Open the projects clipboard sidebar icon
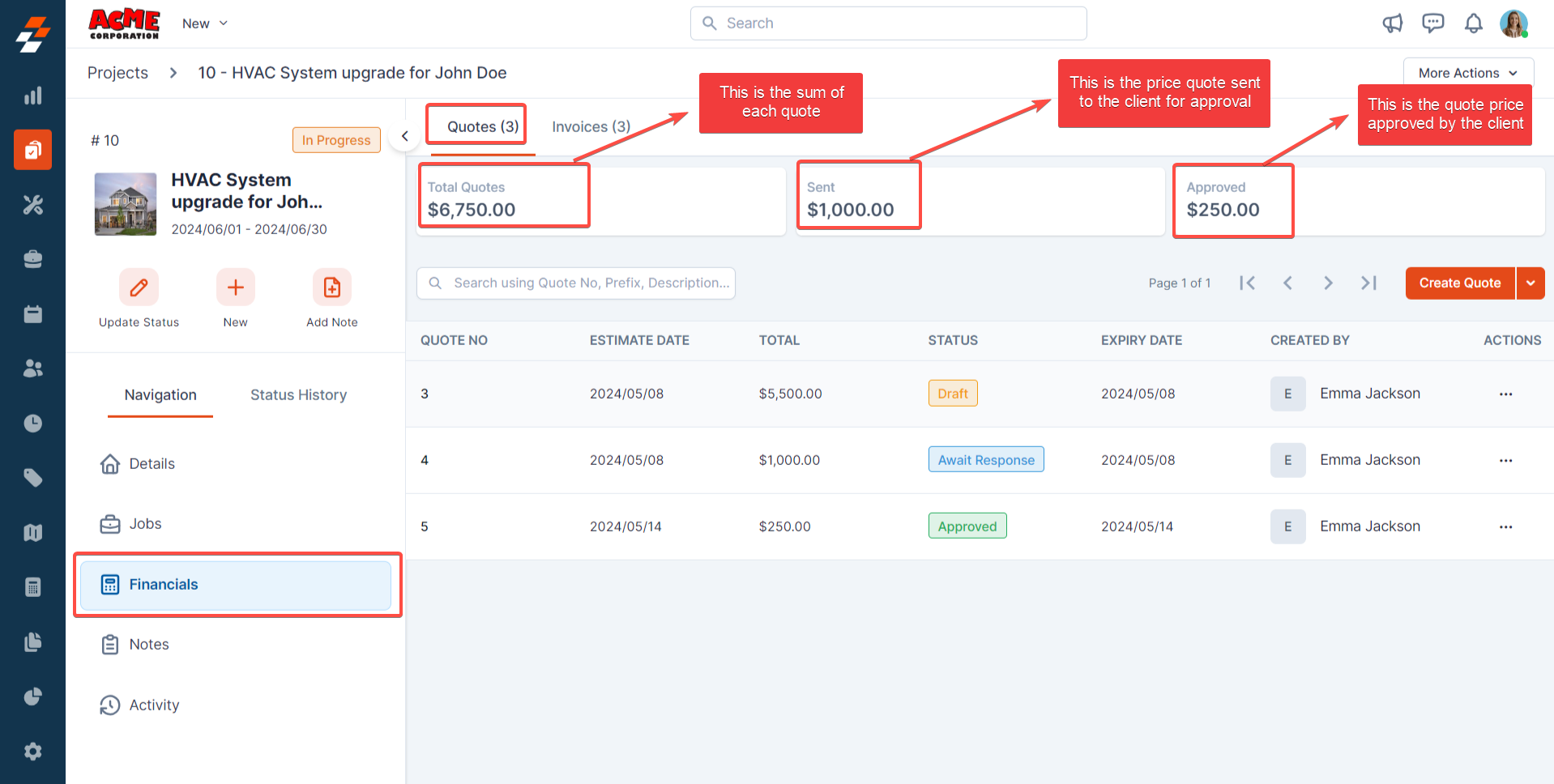Screen dimensions: 1554x784 click(x=32, y=150)
